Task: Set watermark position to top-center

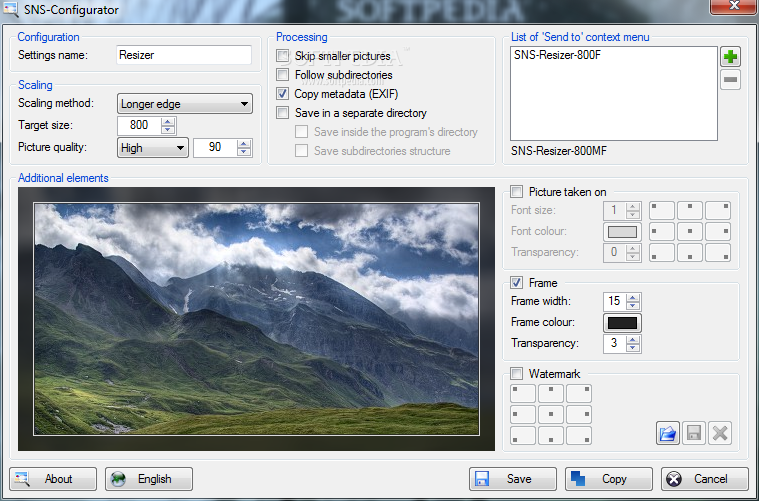Action: tap(551, 394)
